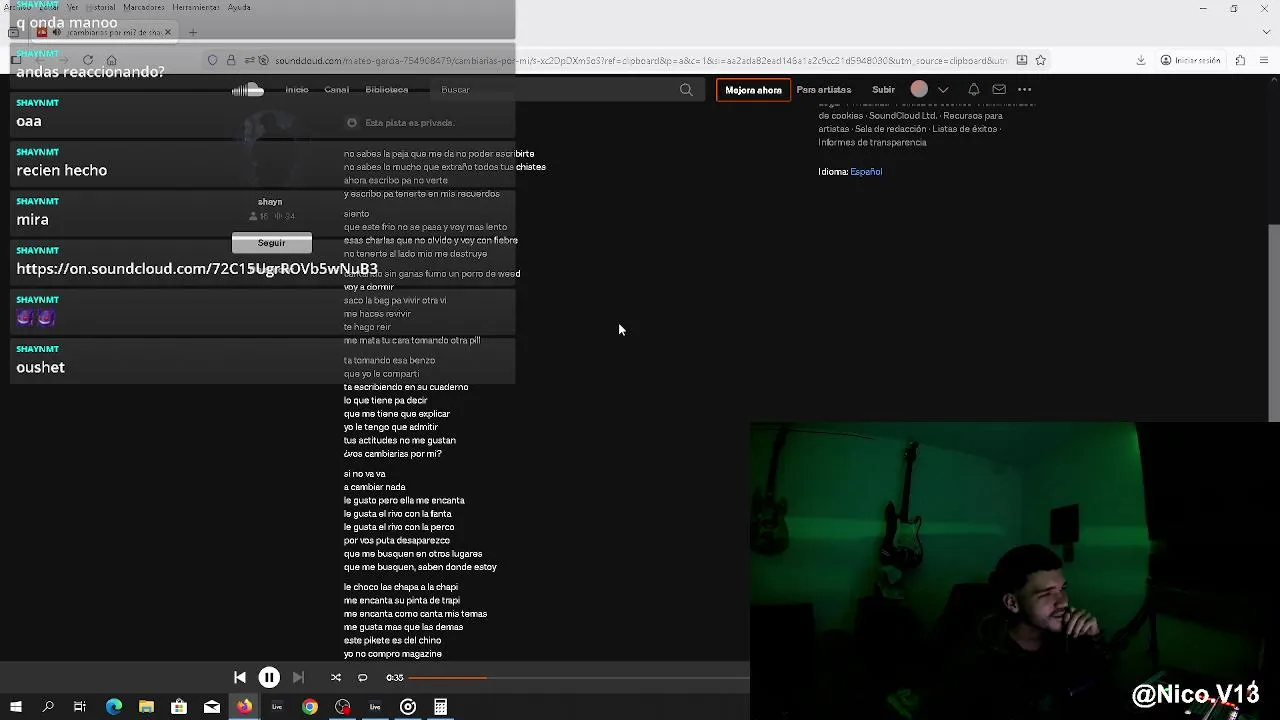Mute the tab via the speaker icon
The image size is (1280, 720).
(x=56, y=32)
